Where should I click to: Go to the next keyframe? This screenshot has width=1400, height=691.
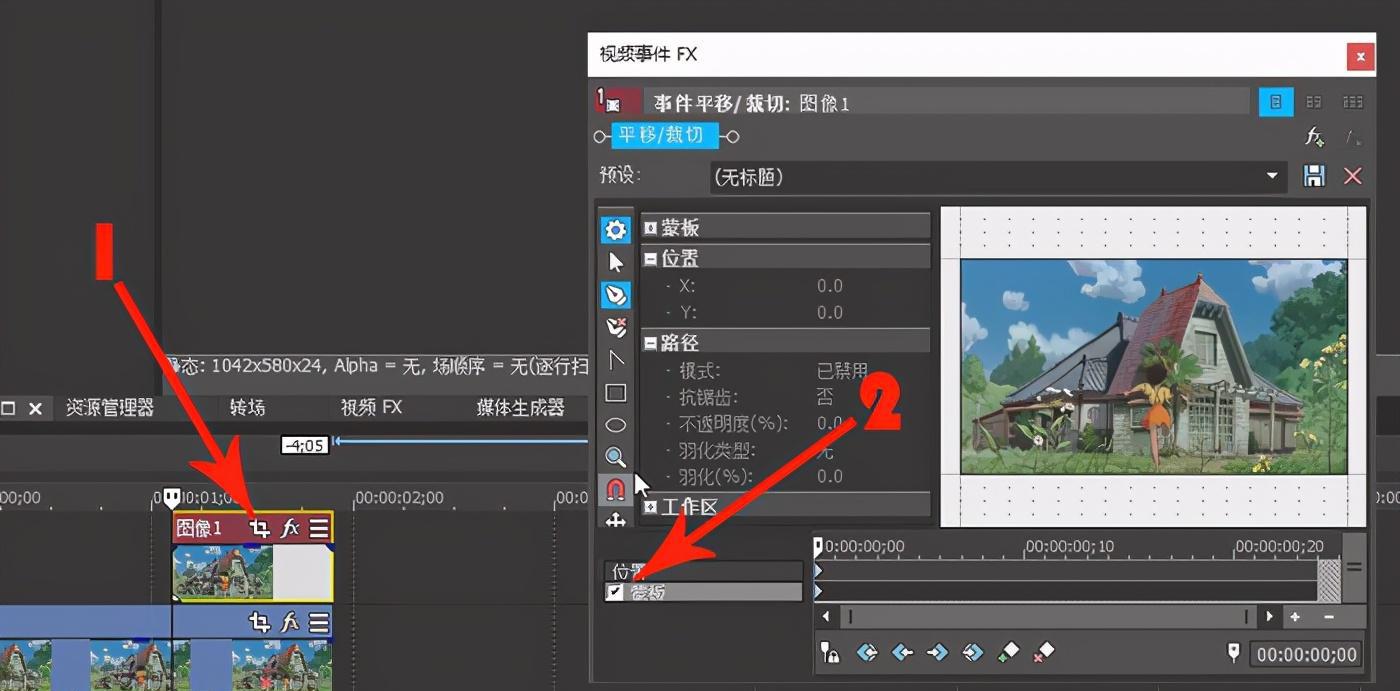pos(937,653)
